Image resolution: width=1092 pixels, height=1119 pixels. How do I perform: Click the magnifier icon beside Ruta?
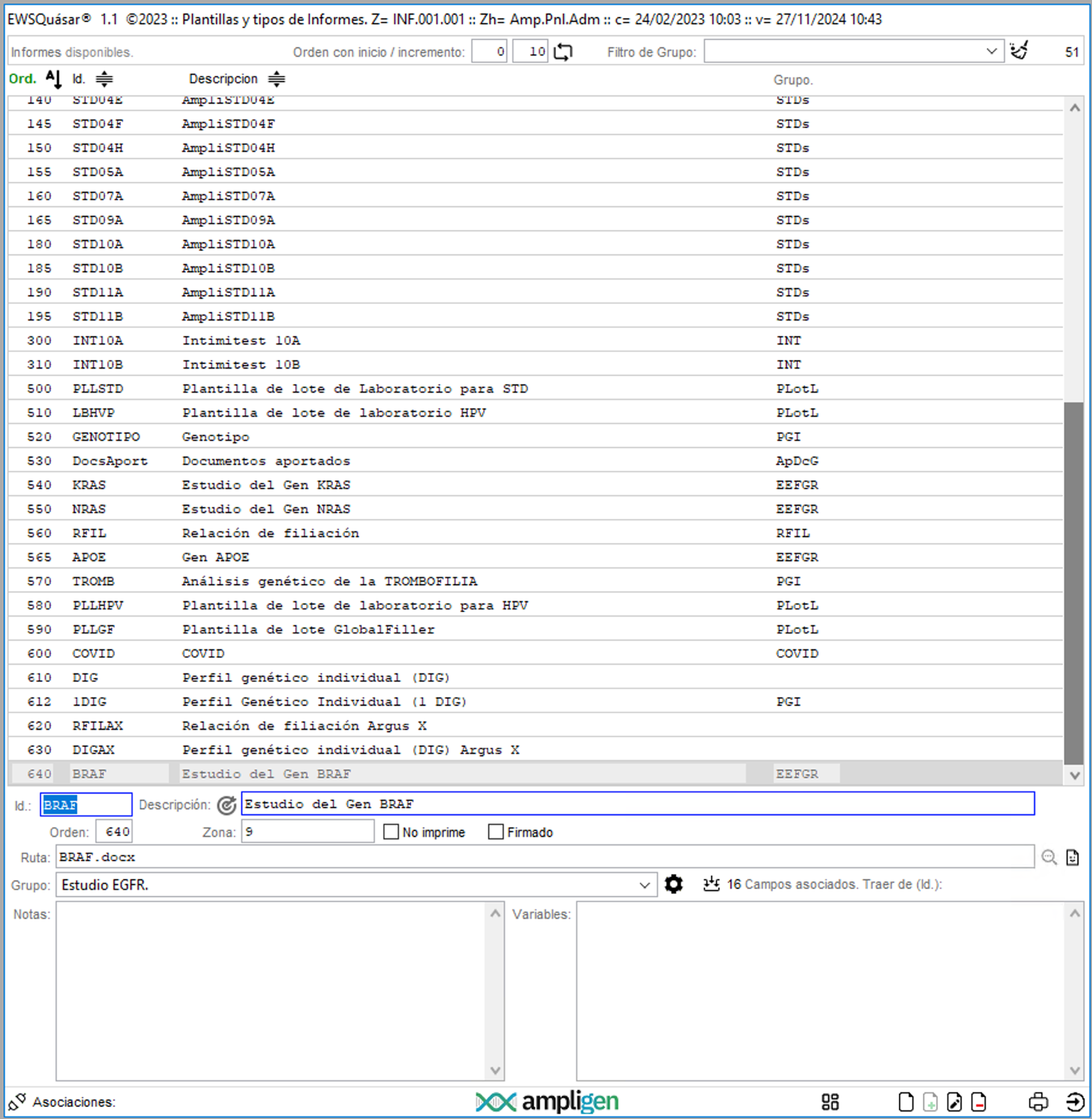[x=1049, y=857]
